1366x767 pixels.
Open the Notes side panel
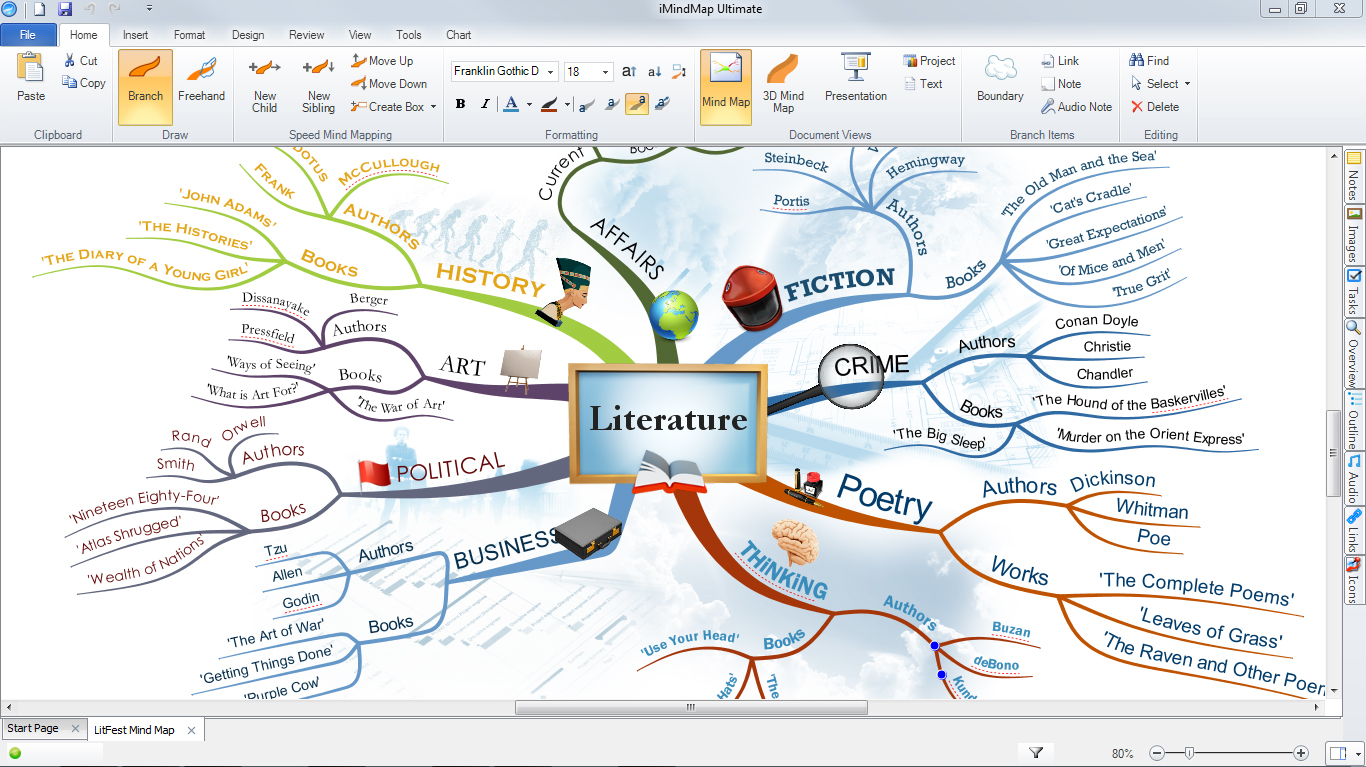click(x=1355, y=176)
